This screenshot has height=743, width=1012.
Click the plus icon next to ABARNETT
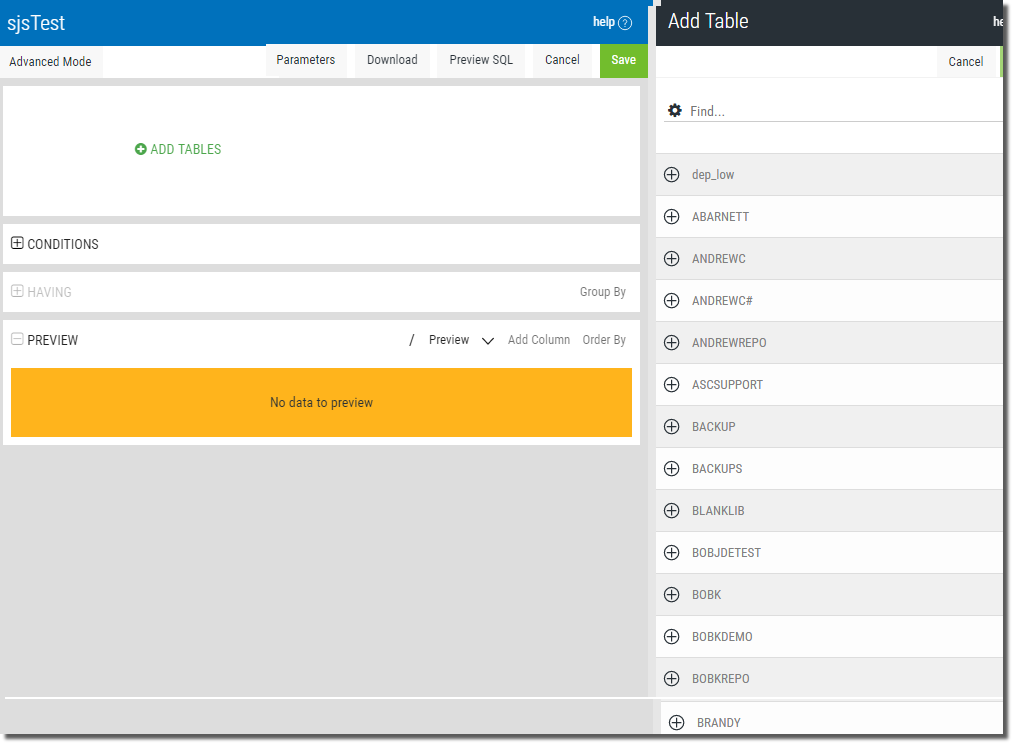(x=672, y=217)
